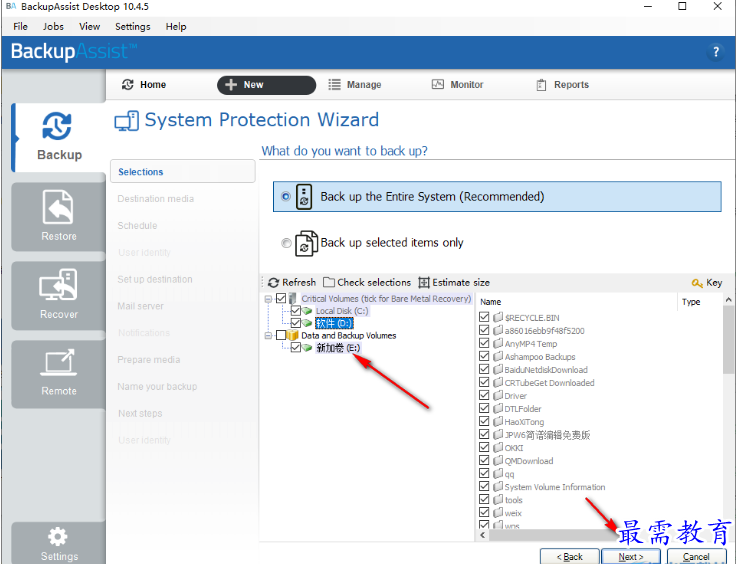
Task: Click the Data and Backup Volumes folder icon
Action: tap(293, 335)
